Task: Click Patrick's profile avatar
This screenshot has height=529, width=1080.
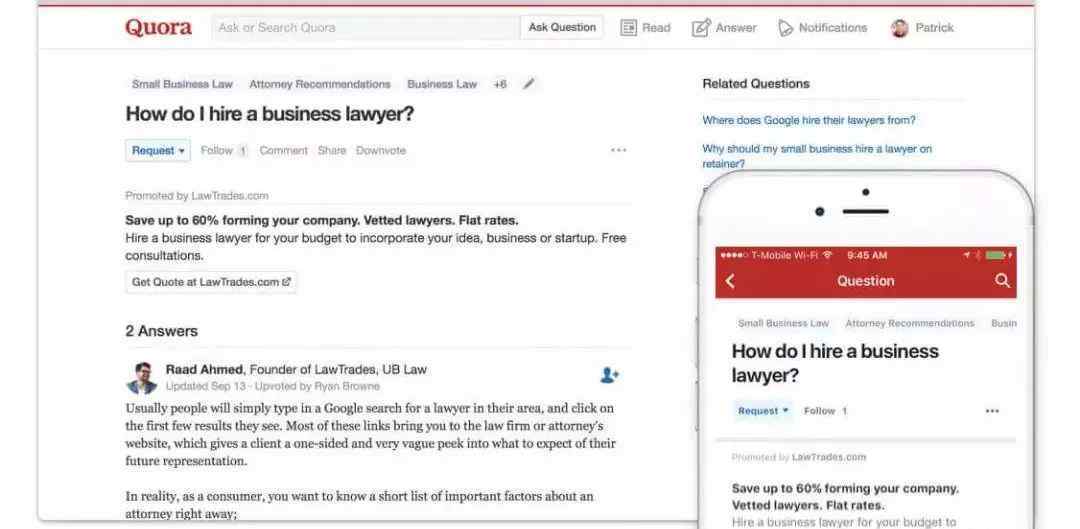Action: click(x=900, y=28)
